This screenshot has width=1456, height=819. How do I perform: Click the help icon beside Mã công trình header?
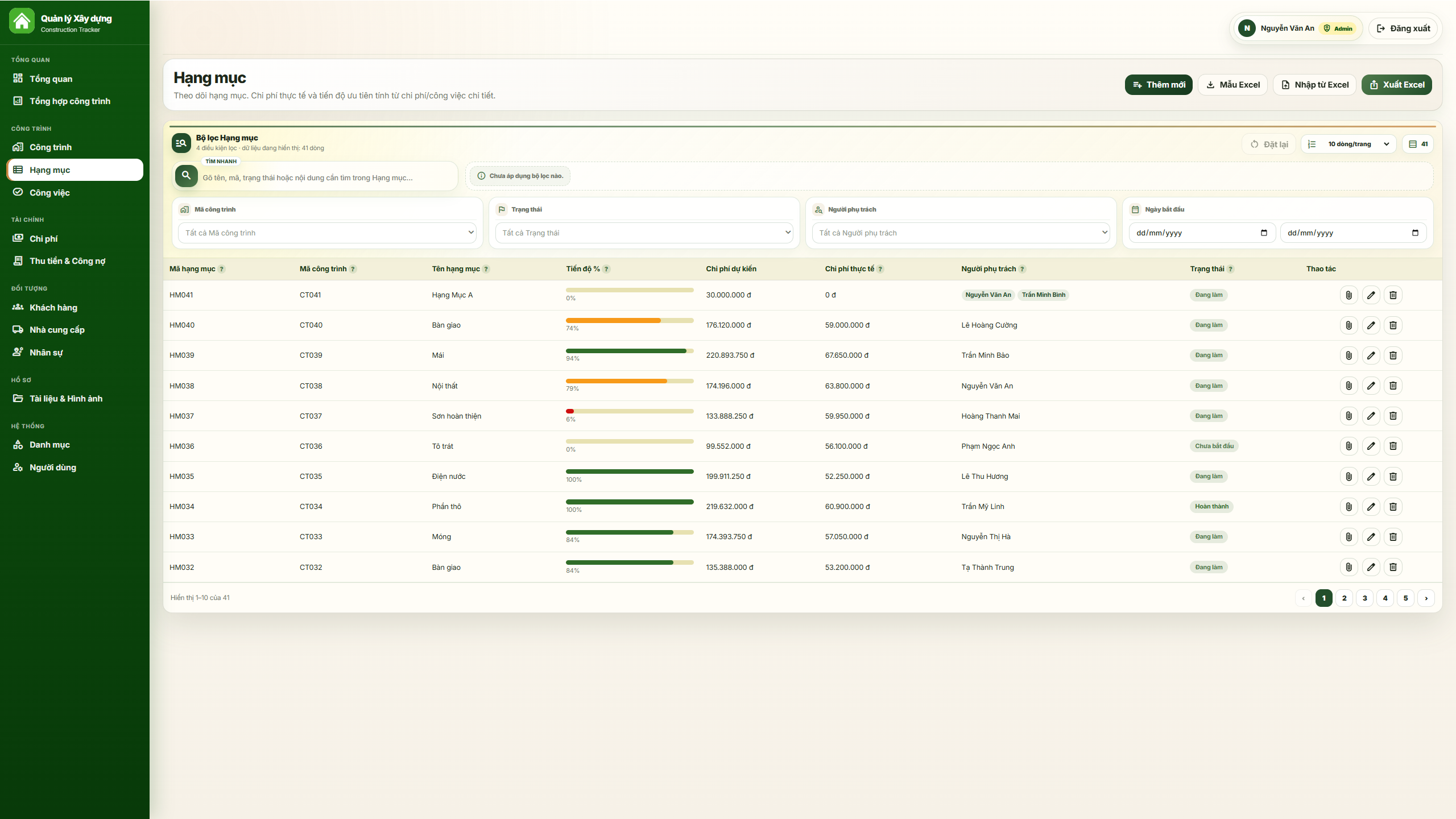tap(353, 269)
